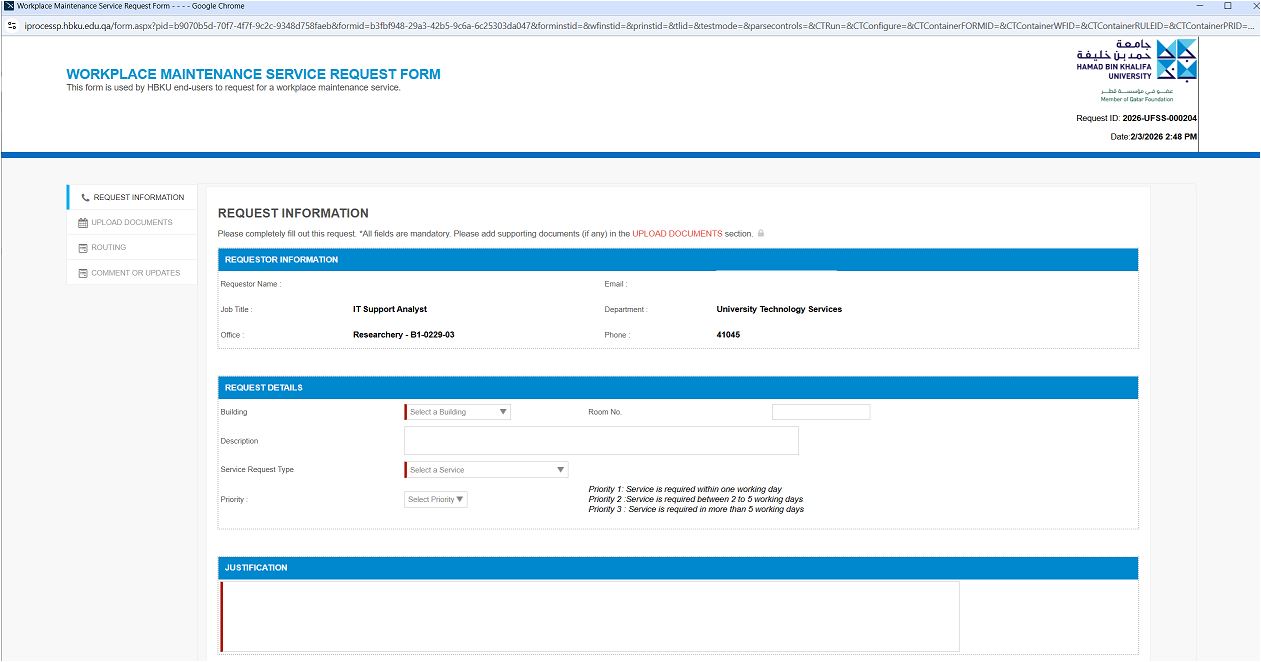Expand the 'Select a Service' dropdown
1261x662 pixels.
(487, 470)
